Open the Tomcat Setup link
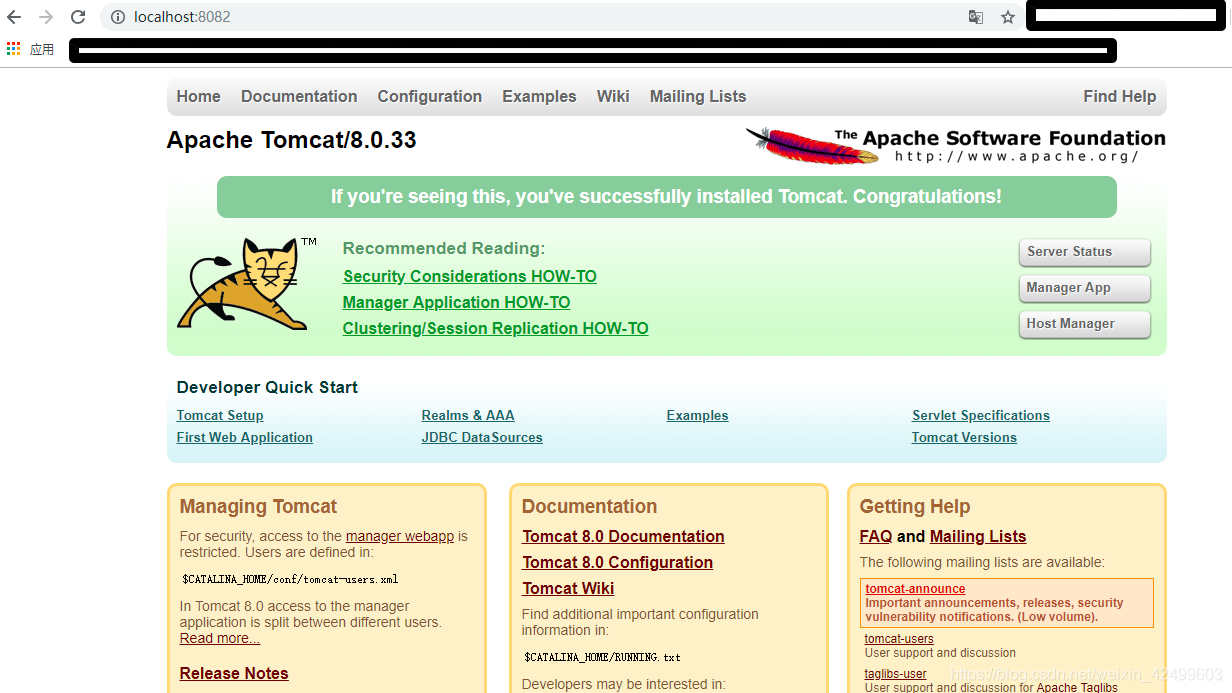Image resolution: width=1232 pixels, height=693 pixels. (x=220, y=416)
